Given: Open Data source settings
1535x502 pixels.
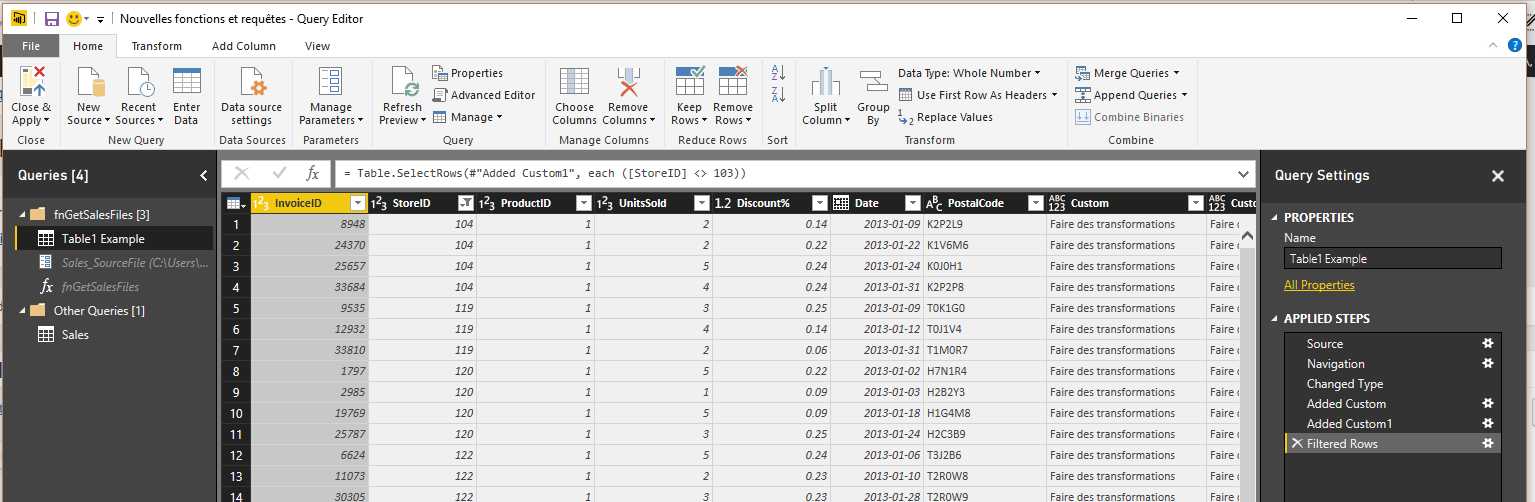Looking at the screenshot, I should coord(251,84).
